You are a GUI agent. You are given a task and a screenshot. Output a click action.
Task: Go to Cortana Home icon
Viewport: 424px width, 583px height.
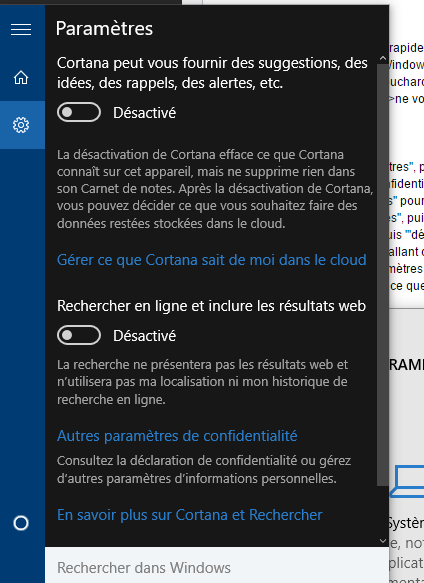pos(21,77)
